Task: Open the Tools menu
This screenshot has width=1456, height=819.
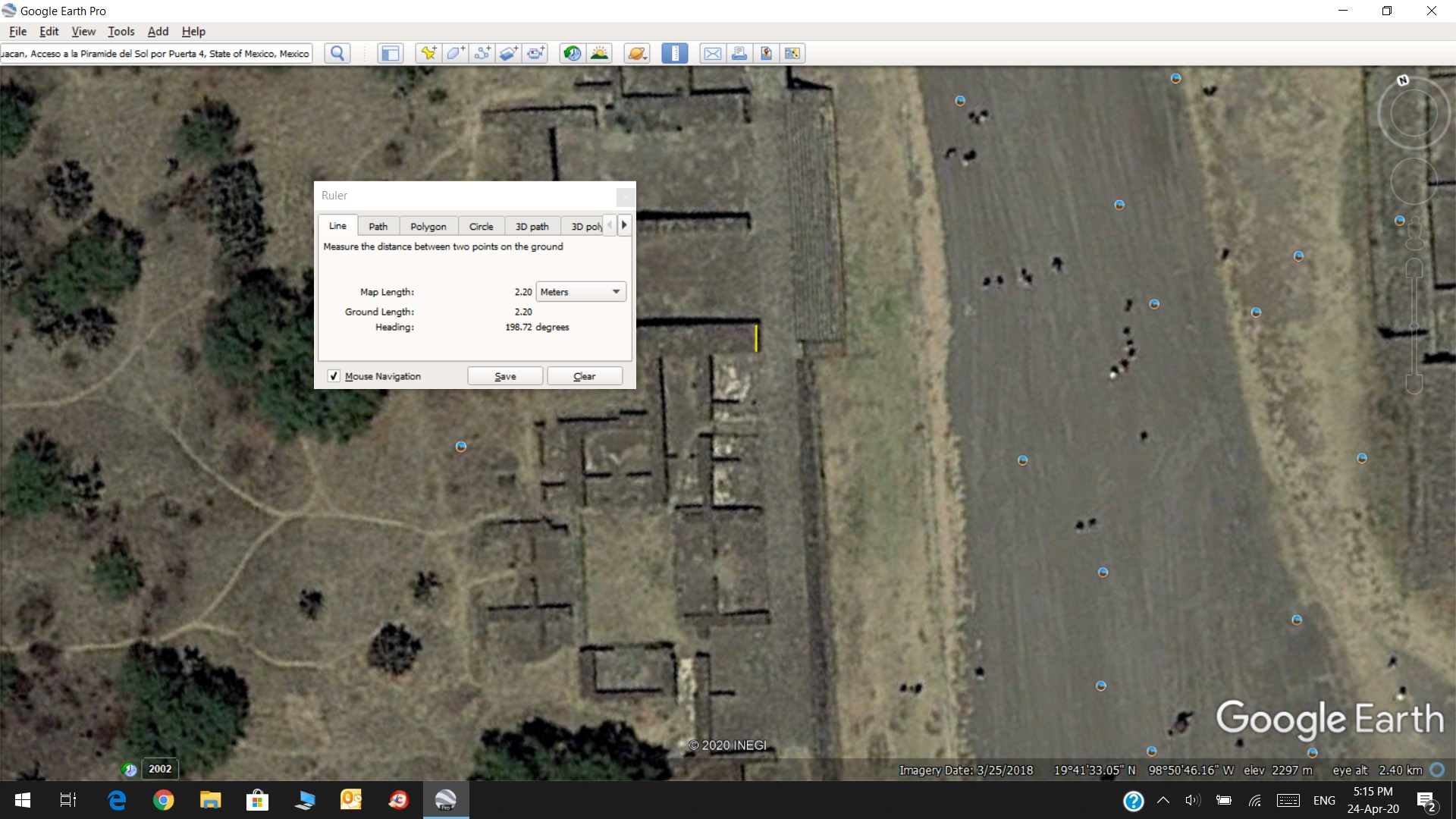Action: point(121,31)
